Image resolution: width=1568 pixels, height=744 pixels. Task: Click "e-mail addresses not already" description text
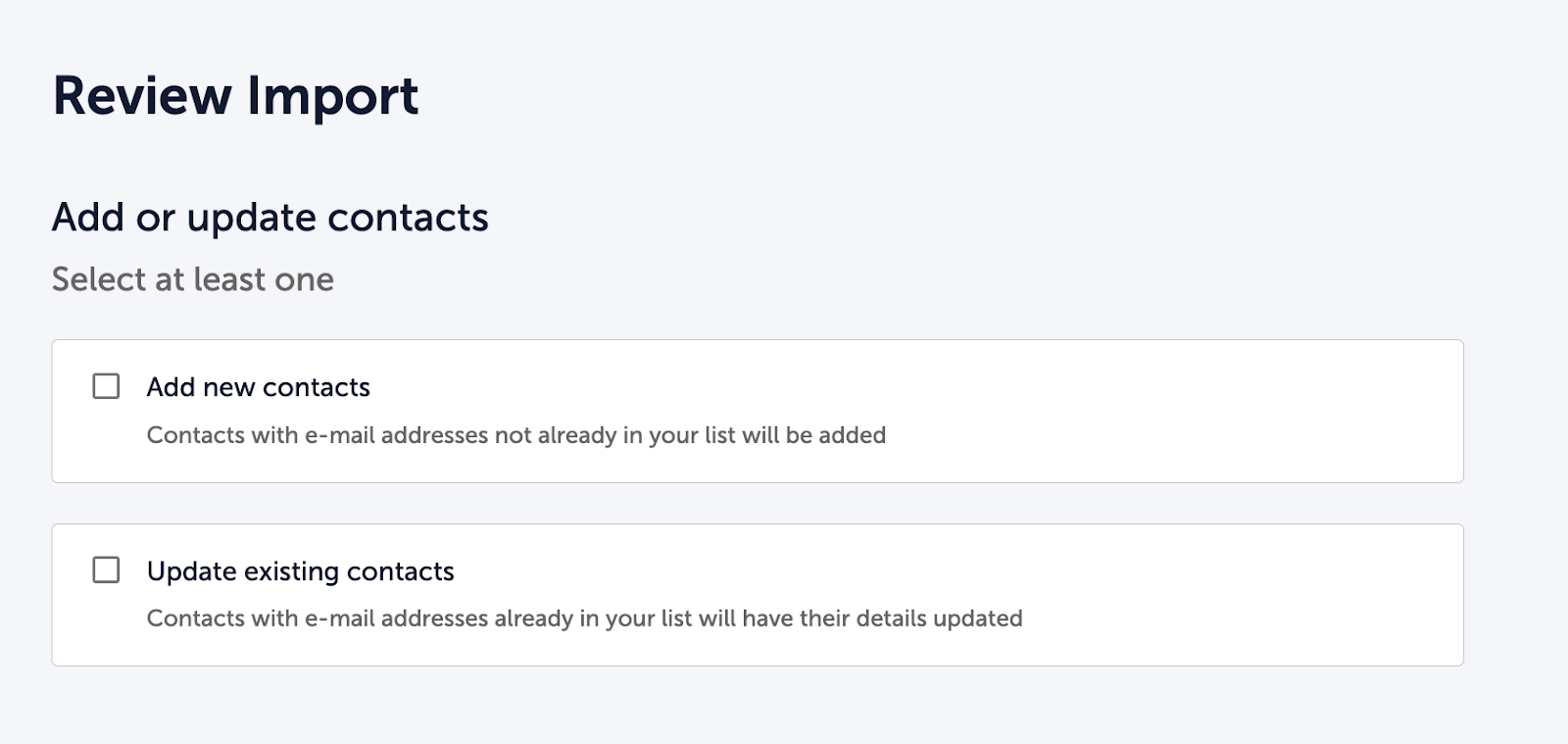461,435
